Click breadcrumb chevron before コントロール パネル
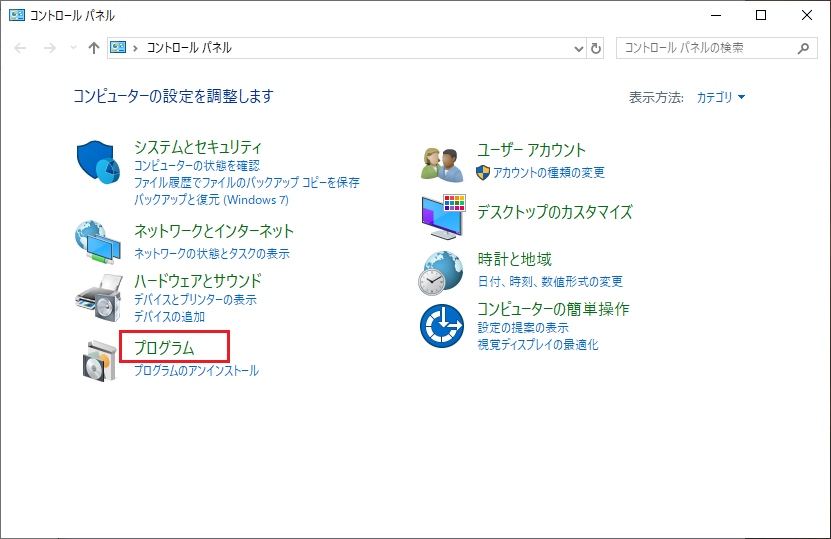This screenshot has height=539, width=831. pos(136,48)
